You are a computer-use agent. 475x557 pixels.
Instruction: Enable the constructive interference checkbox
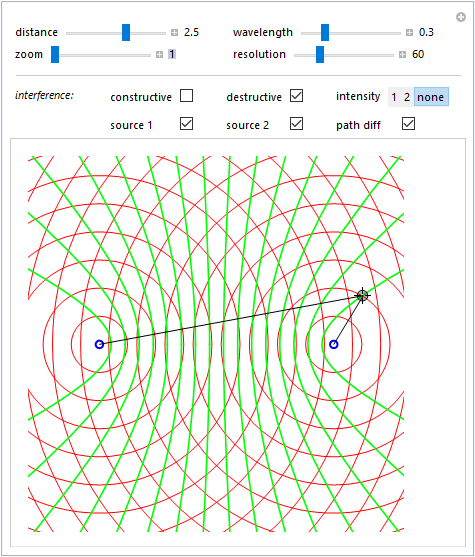point(187,96)
